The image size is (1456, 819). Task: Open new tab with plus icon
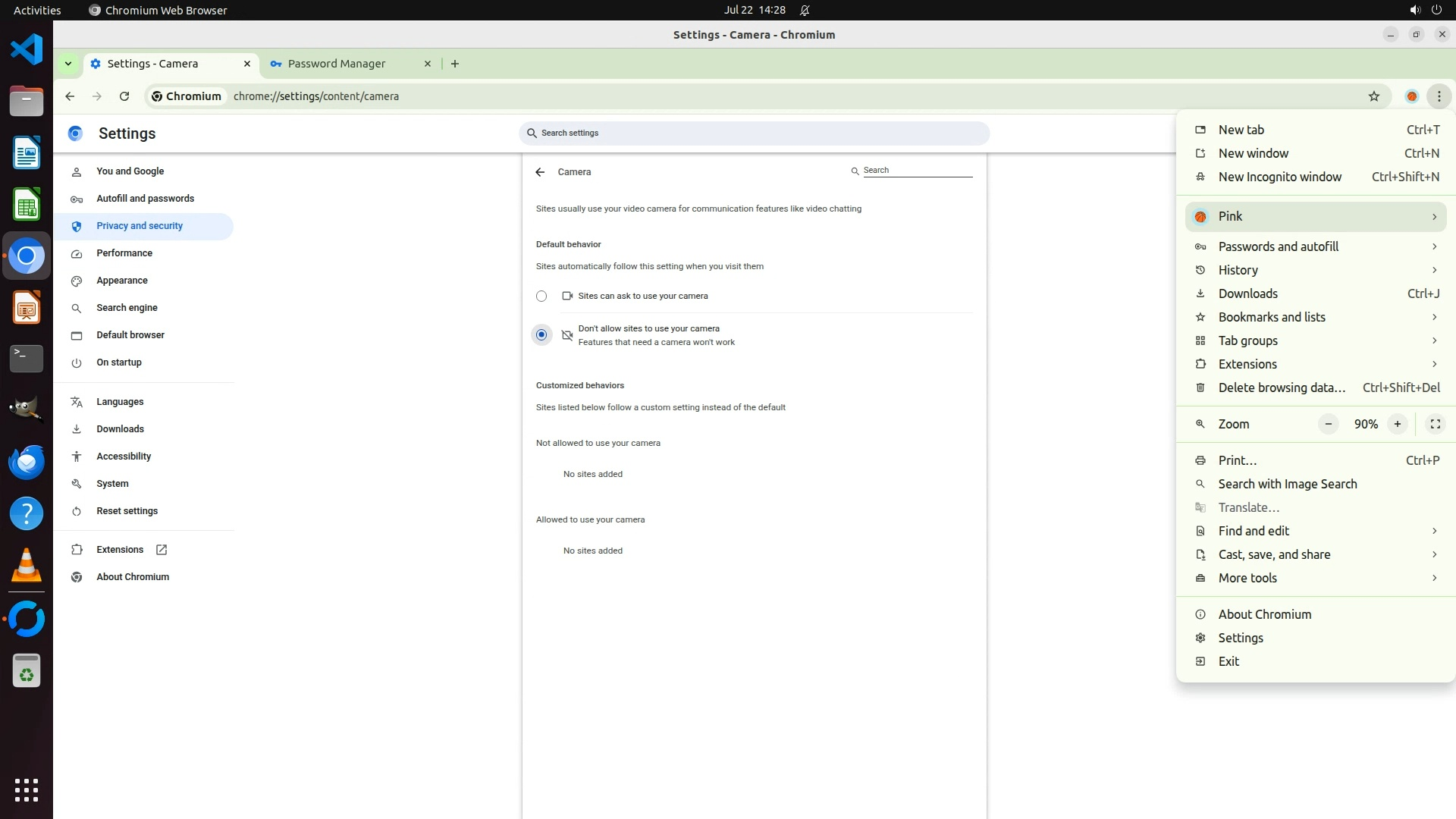455,64
